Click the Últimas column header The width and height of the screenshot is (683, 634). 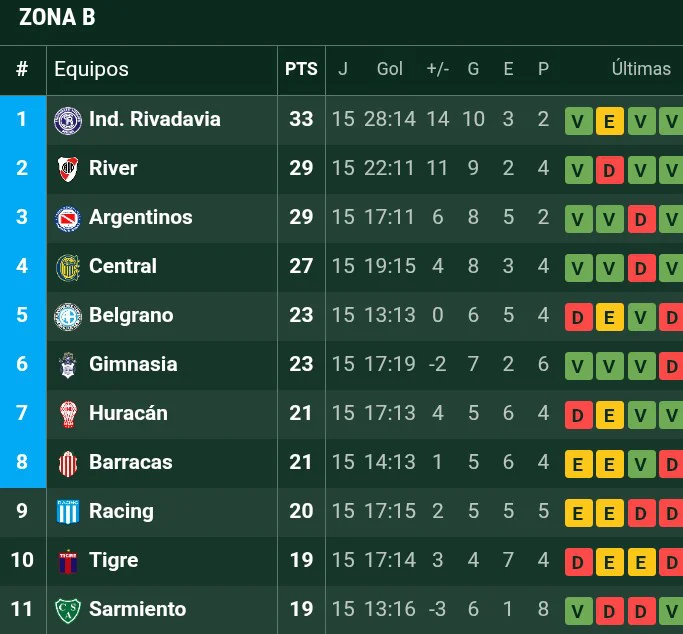click(641, 69)
